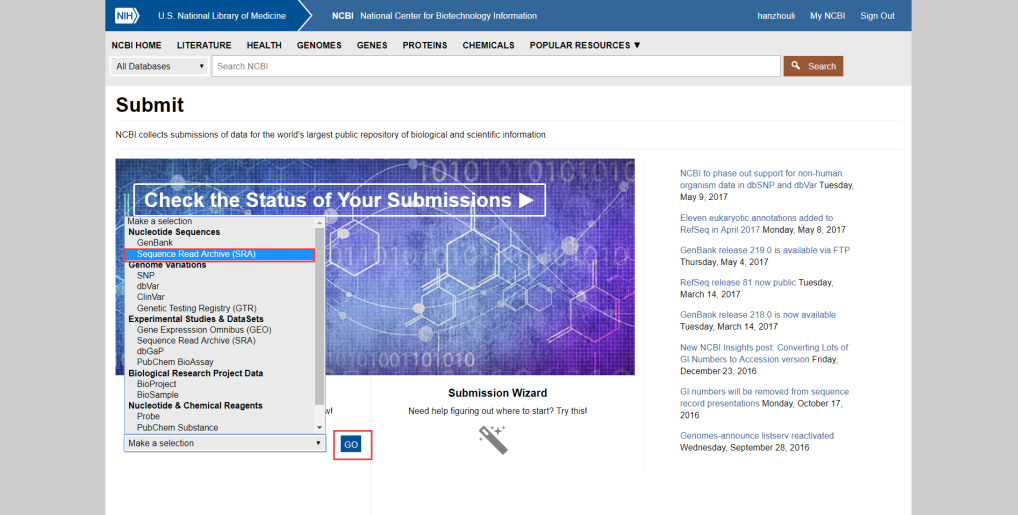This screenshot has height=515, width=1018.
Task: Click the Search button with magnifier icon
Action: click(x=813, y=66)
